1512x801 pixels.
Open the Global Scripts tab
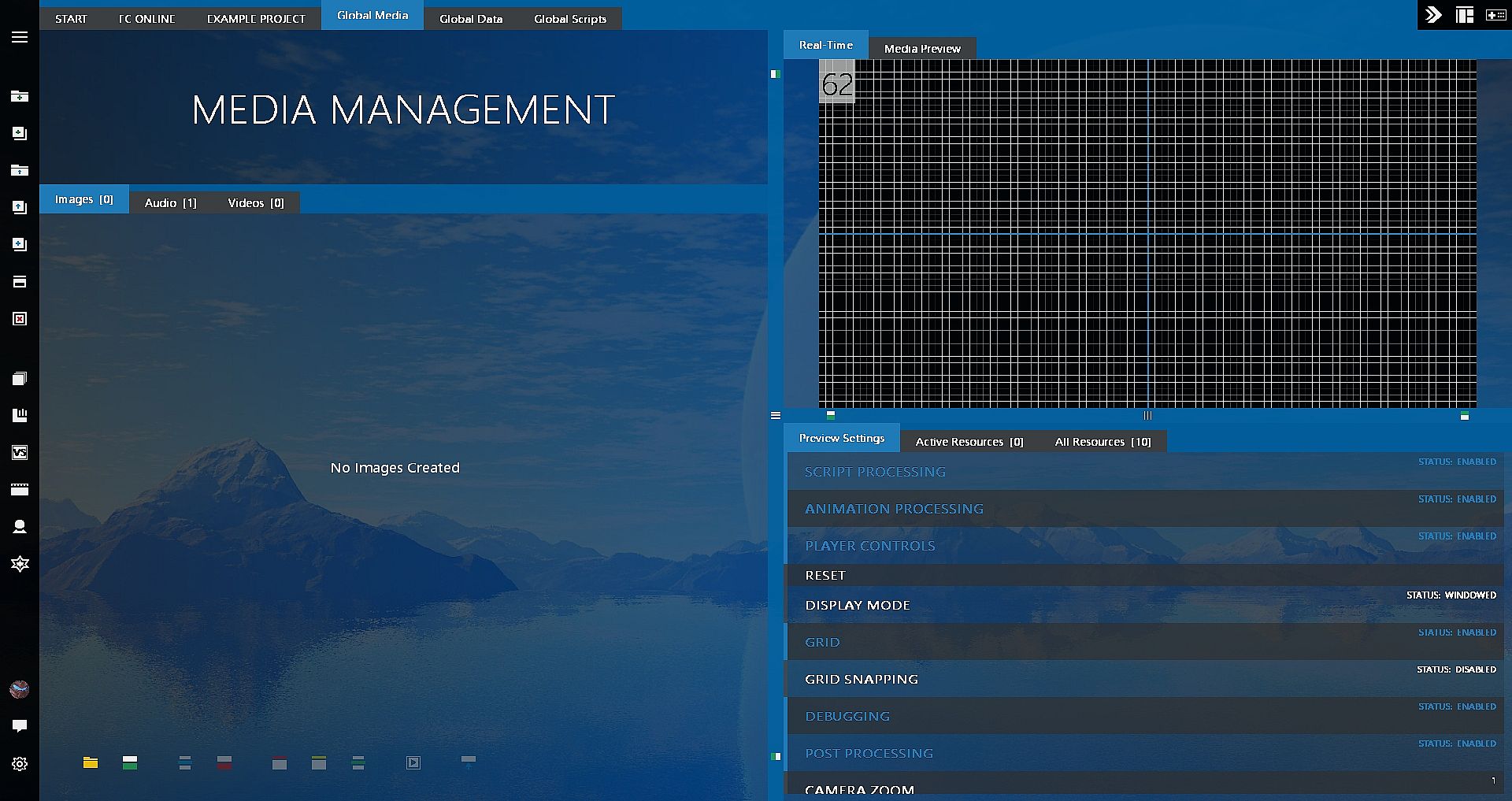(569, 19)
